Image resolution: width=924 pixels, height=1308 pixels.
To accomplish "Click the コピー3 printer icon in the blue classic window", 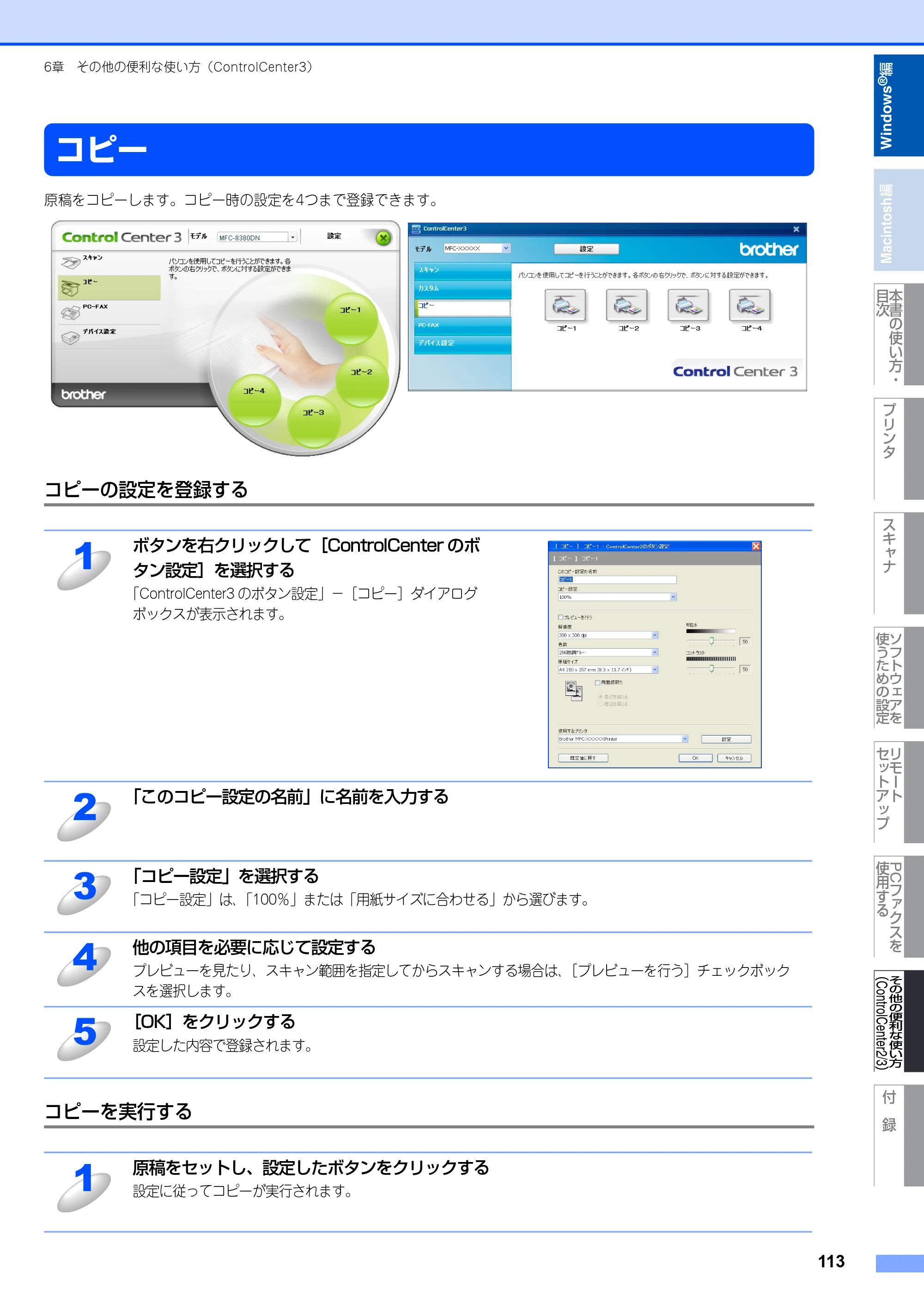I will 688,305.
